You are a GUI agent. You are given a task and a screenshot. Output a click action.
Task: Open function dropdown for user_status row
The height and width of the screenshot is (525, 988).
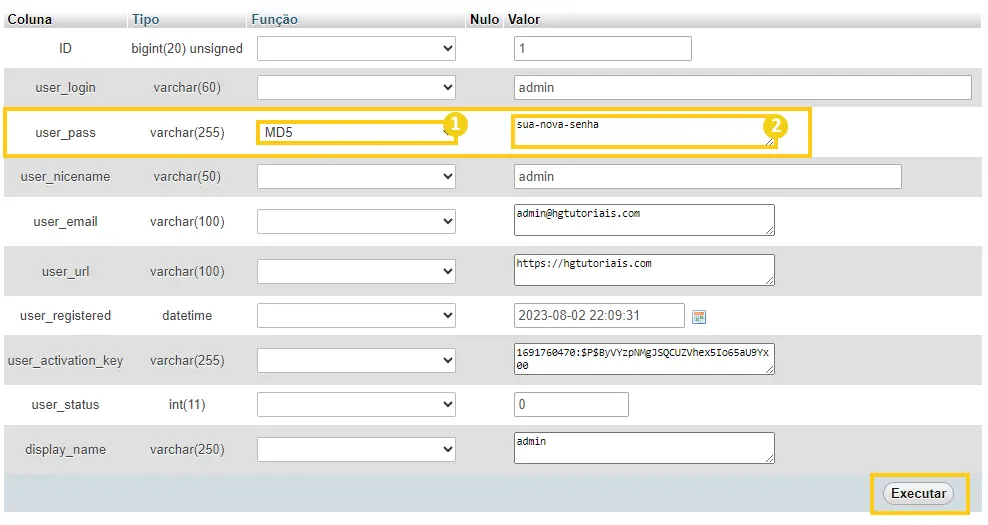356,405
